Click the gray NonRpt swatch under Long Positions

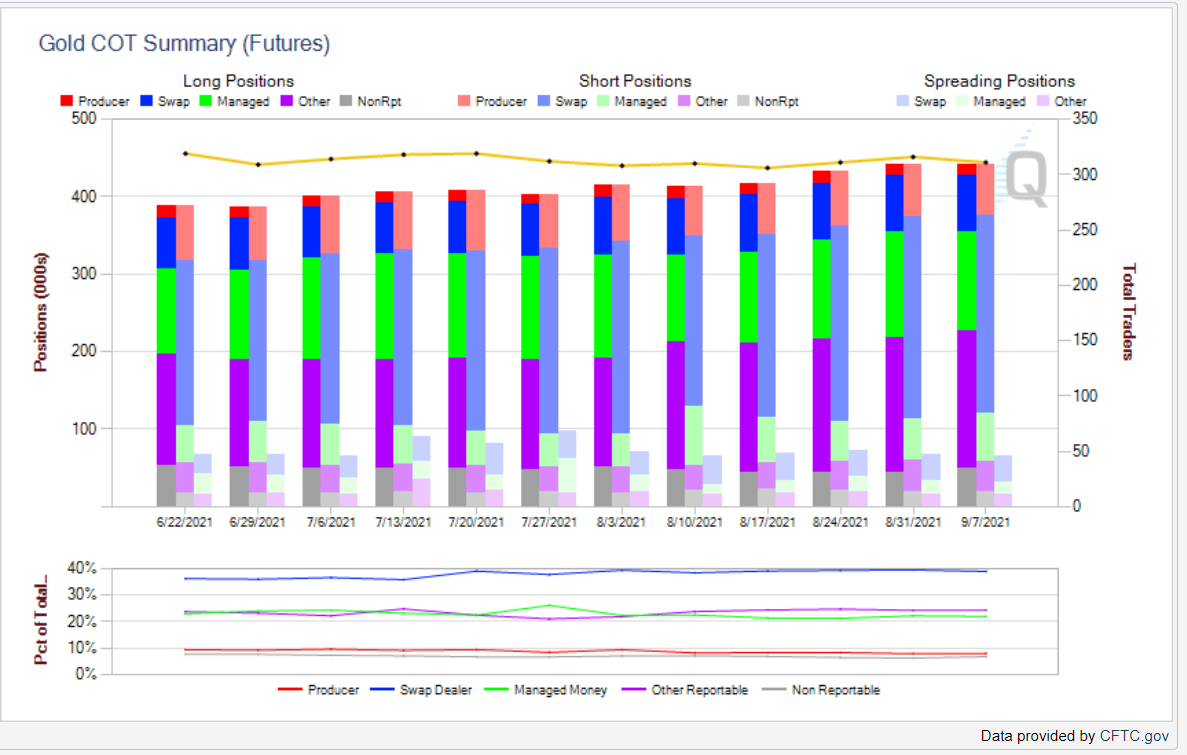point(346,101)
